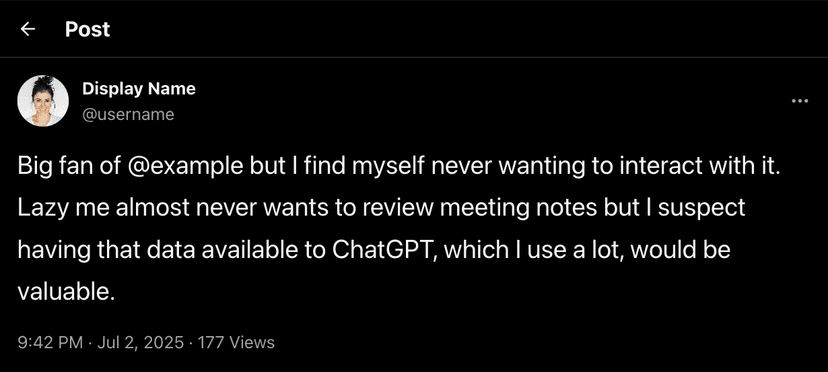
Task: Follow the @example mention link
Action: [184, 167]
